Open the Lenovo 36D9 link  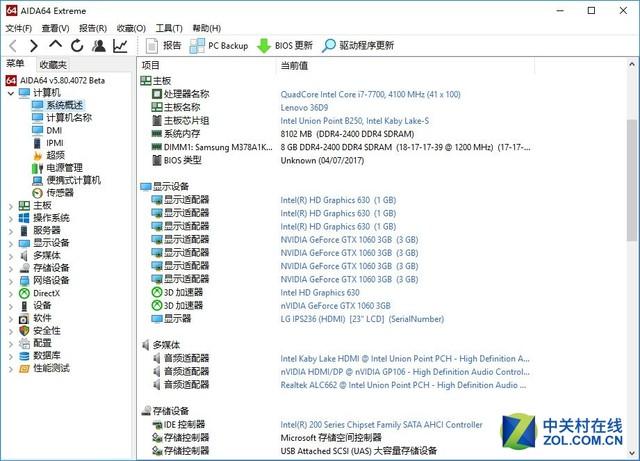[x=304, y=108]
